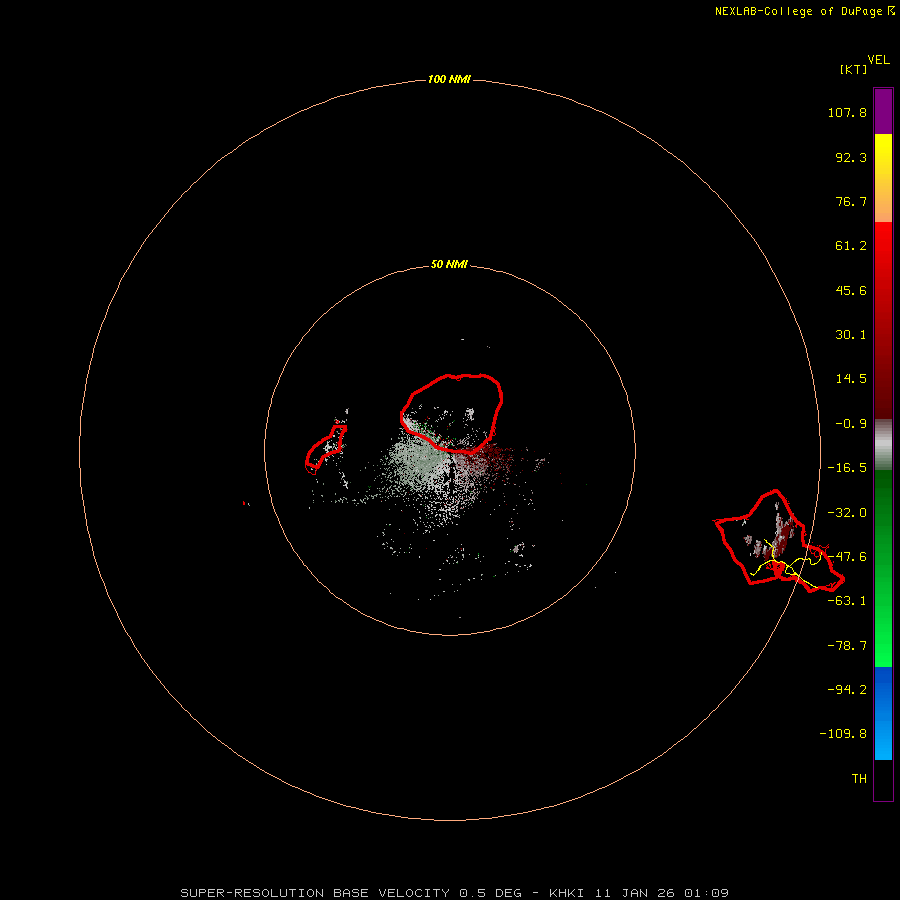Image resolution: width=900 pixels, height=900 pixels.
Task: Select the blue segment of the velocity scale
Action: pyautogui.click(x=883, y=713)
